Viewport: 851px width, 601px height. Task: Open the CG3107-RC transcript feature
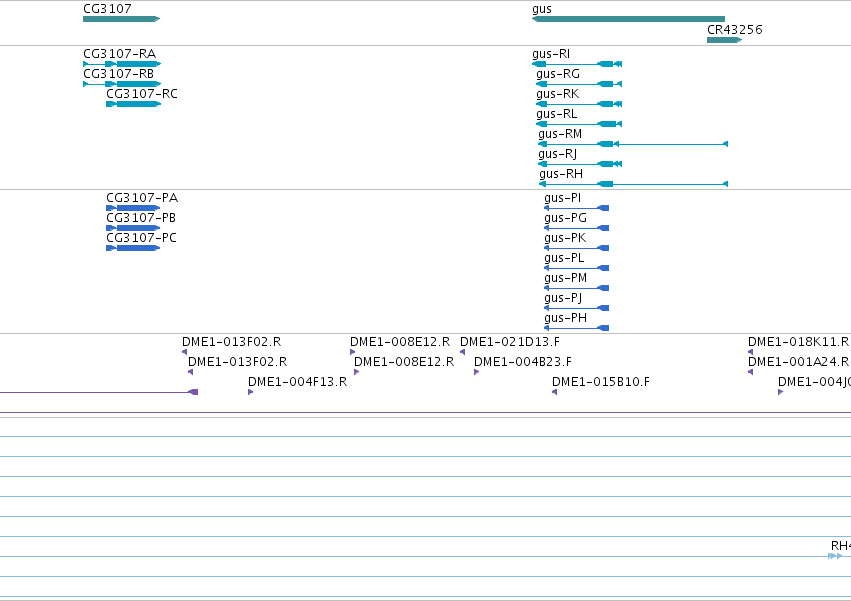pos(134,104)
